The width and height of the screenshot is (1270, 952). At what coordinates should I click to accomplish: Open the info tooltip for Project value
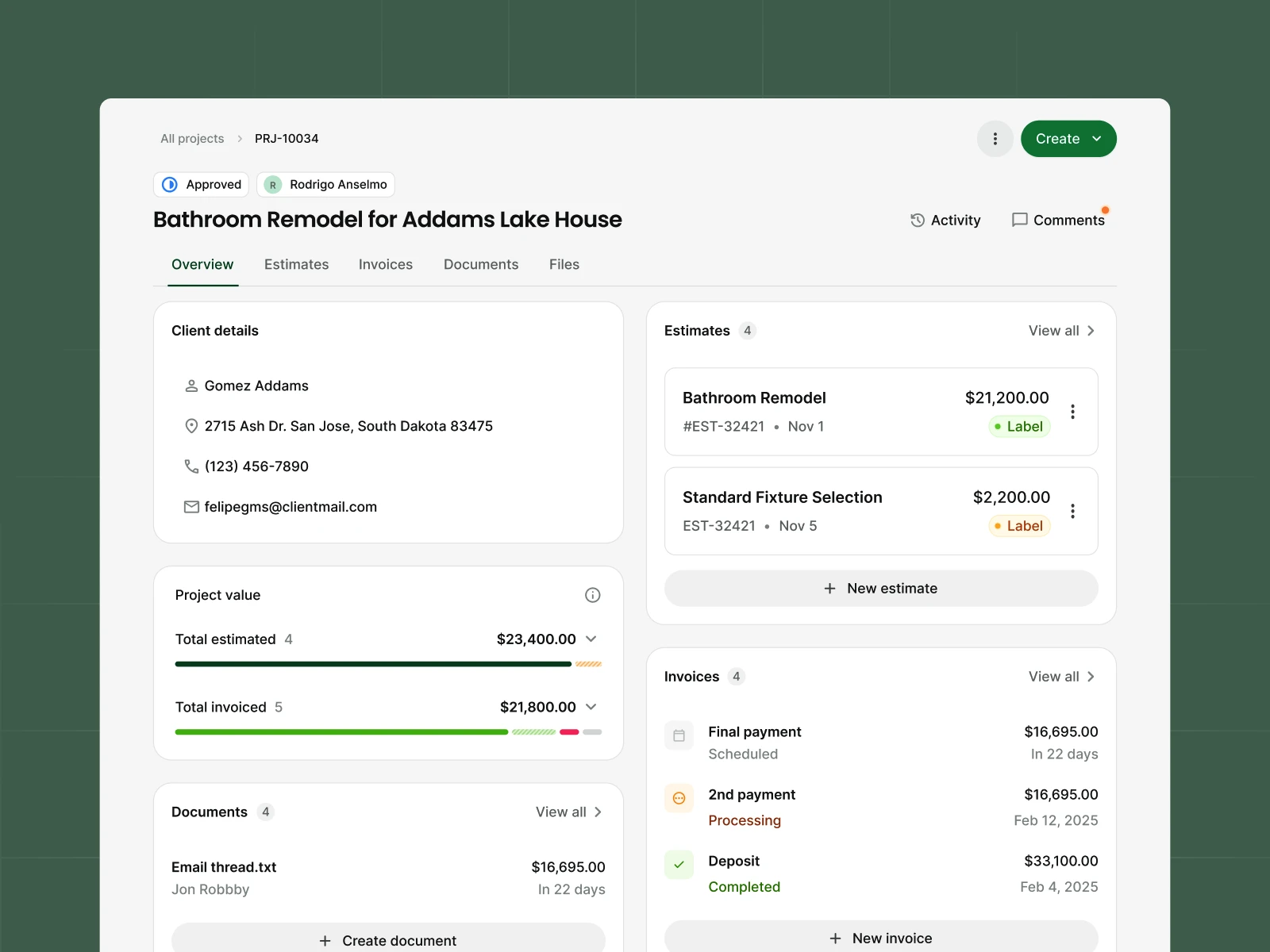click(592, 595)
